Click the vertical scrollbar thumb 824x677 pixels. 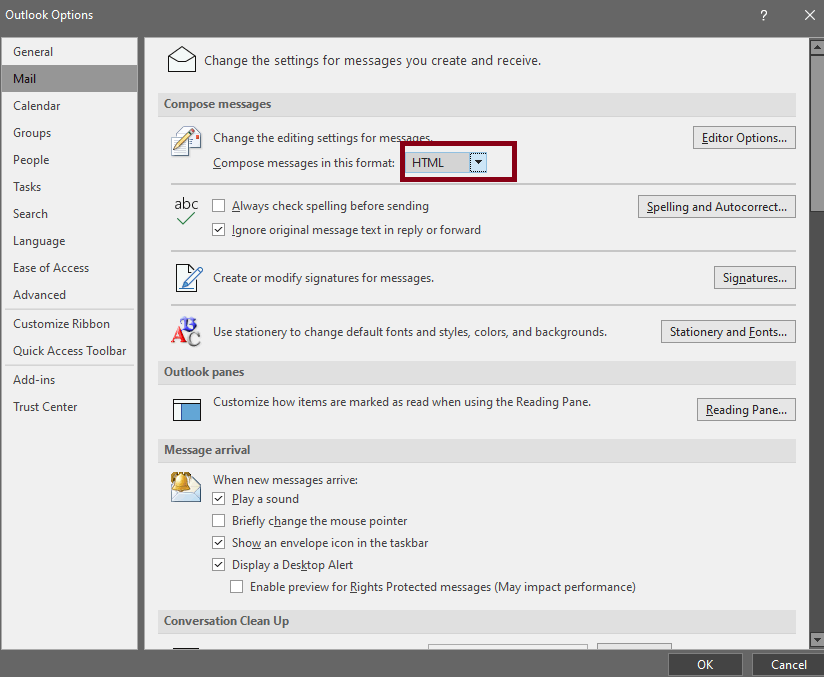[817, 132]
